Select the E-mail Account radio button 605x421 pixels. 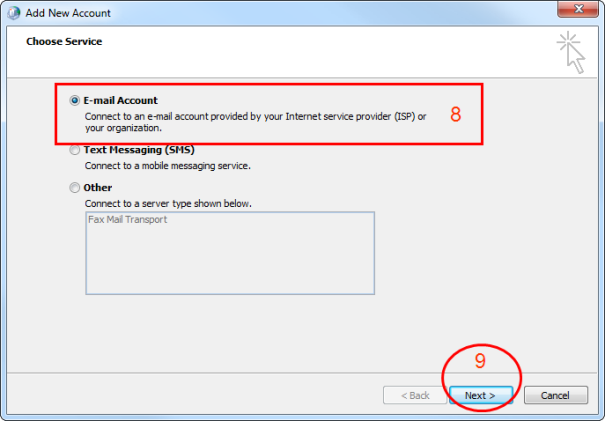click(75, 101)
